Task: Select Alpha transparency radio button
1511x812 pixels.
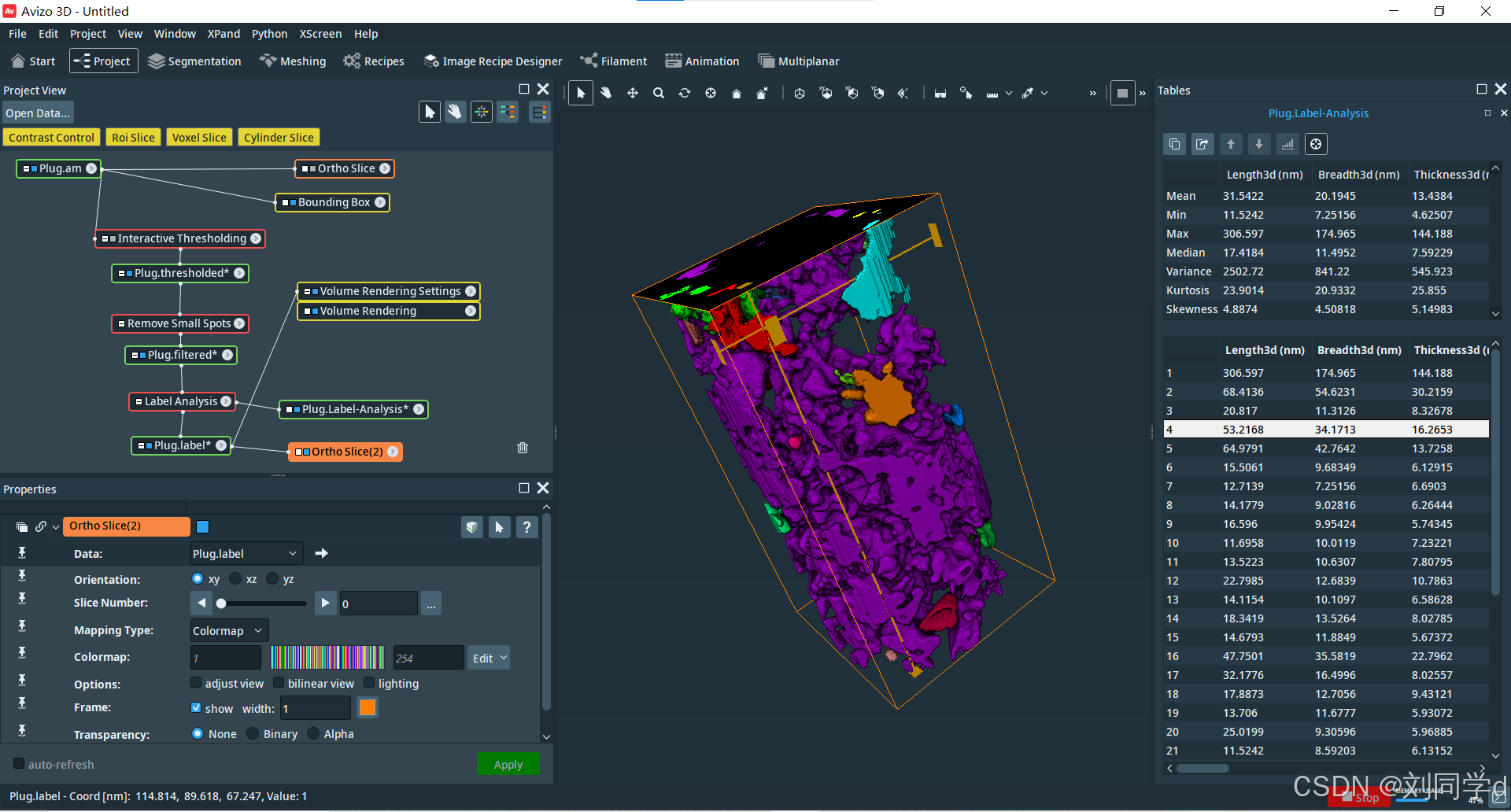Action: [x=313, y=733]
